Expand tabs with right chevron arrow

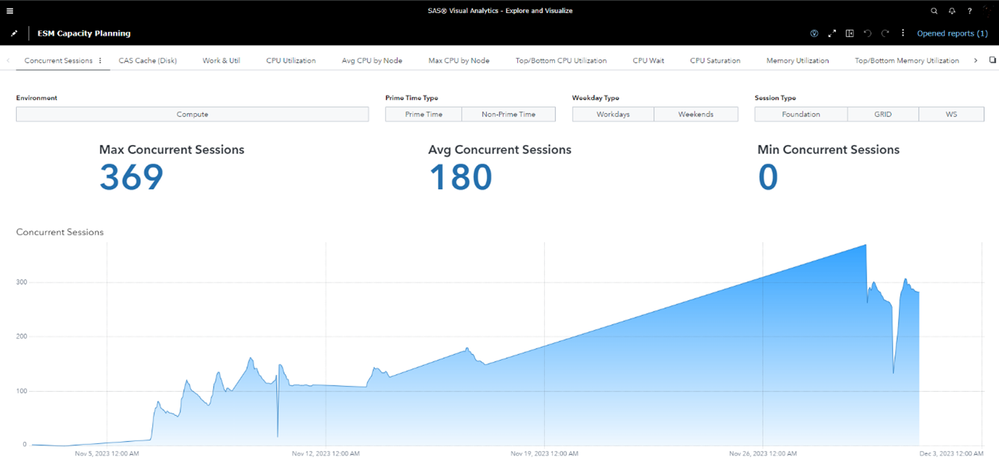975,61
